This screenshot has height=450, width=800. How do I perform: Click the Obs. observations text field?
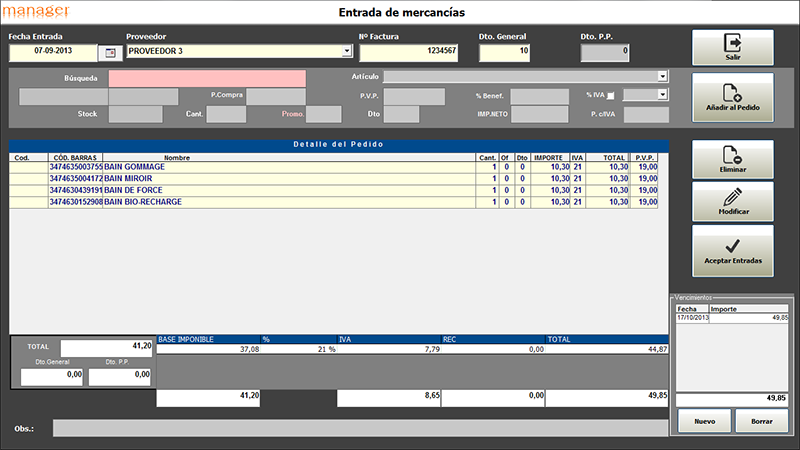click(x=360, y=428)
